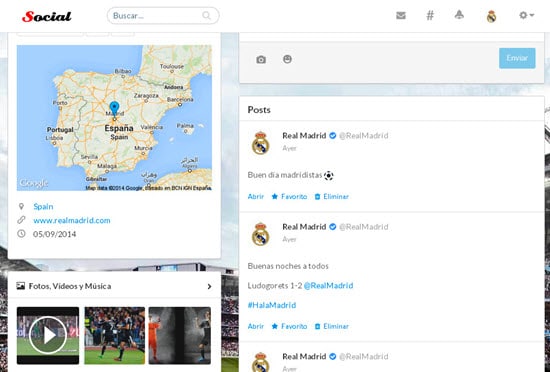Open the notifications bell icon
This screenshot has height=372, width=550.
[x=459, y=15]
